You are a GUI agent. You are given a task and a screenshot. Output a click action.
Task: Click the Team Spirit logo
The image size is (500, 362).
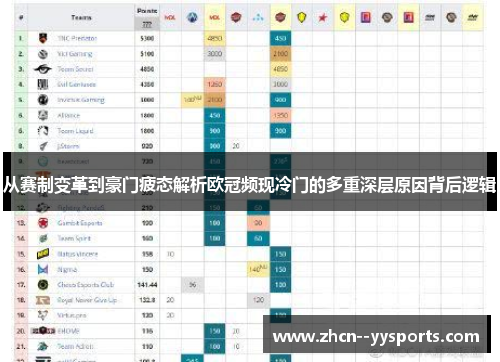[x=43, y=238]
